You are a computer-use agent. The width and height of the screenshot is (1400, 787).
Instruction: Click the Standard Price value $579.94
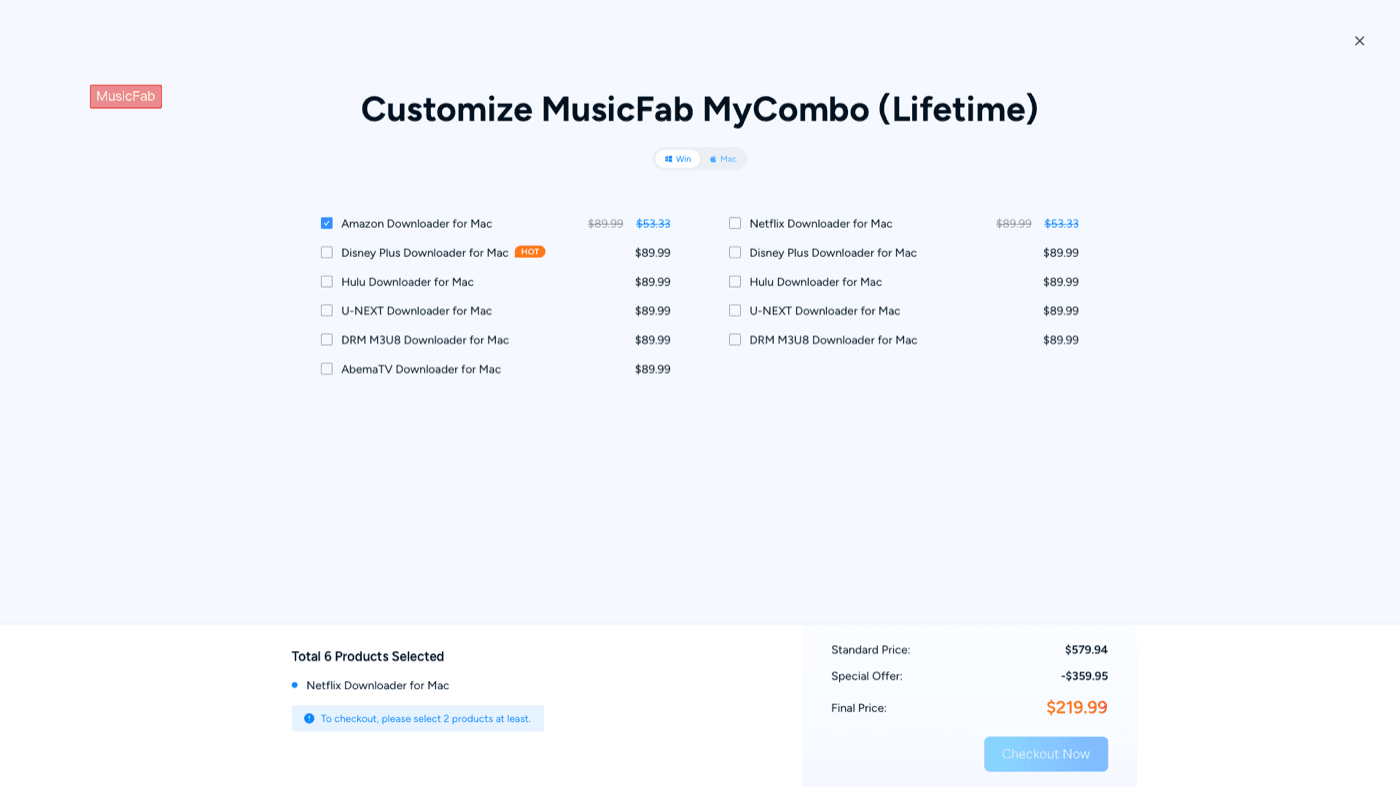pos(1086,650)
